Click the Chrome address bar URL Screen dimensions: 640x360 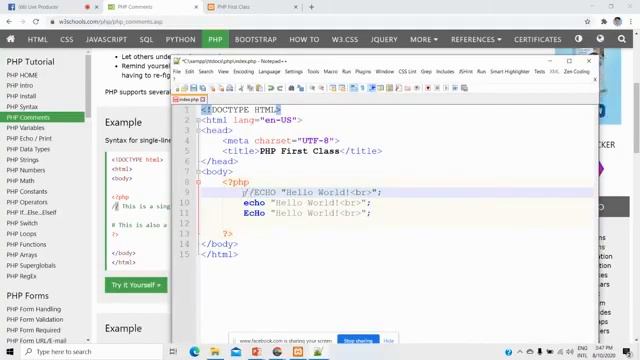111,22
